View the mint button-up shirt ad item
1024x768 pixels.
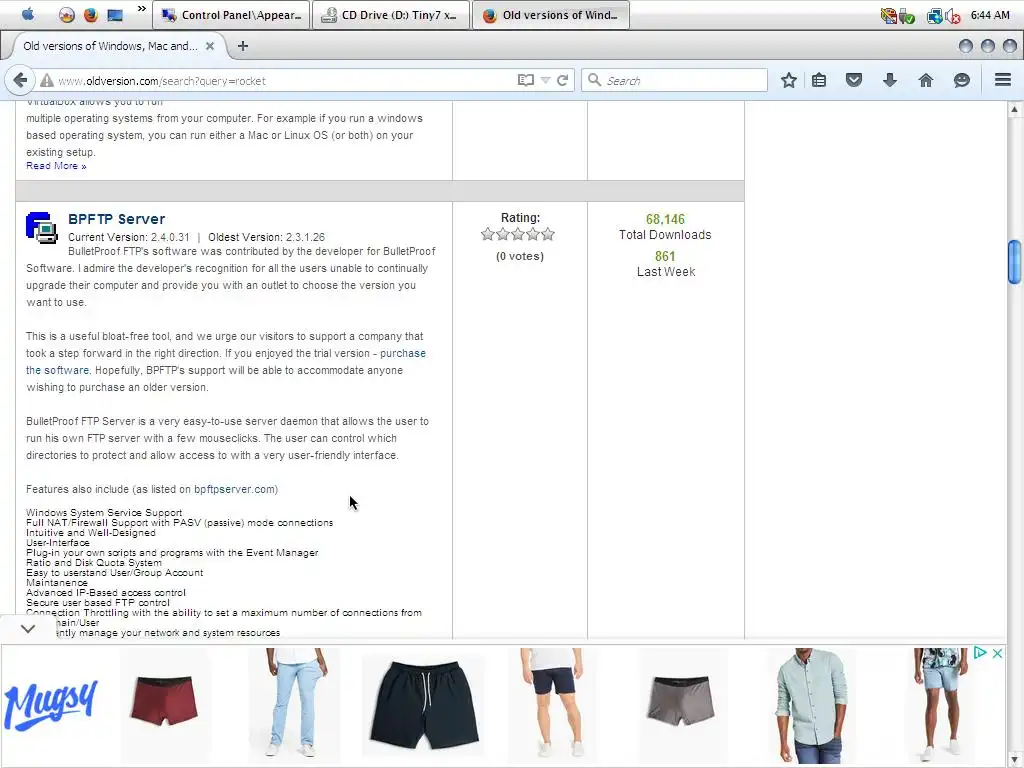(x=810, y=705)
